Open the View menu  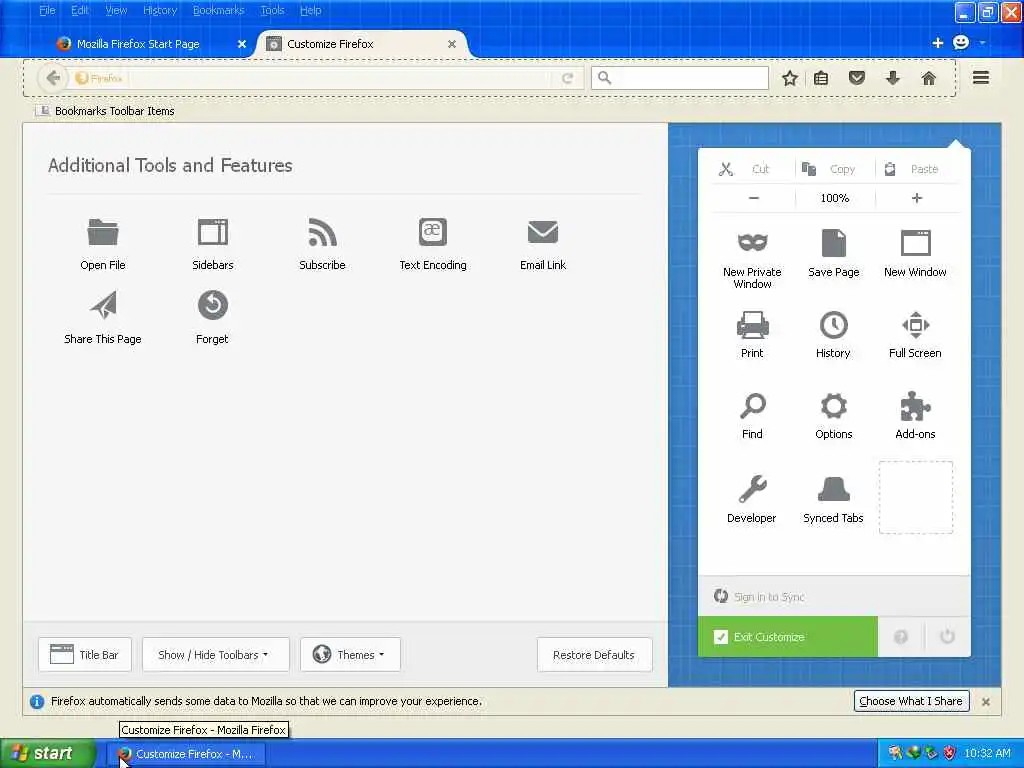116,10
